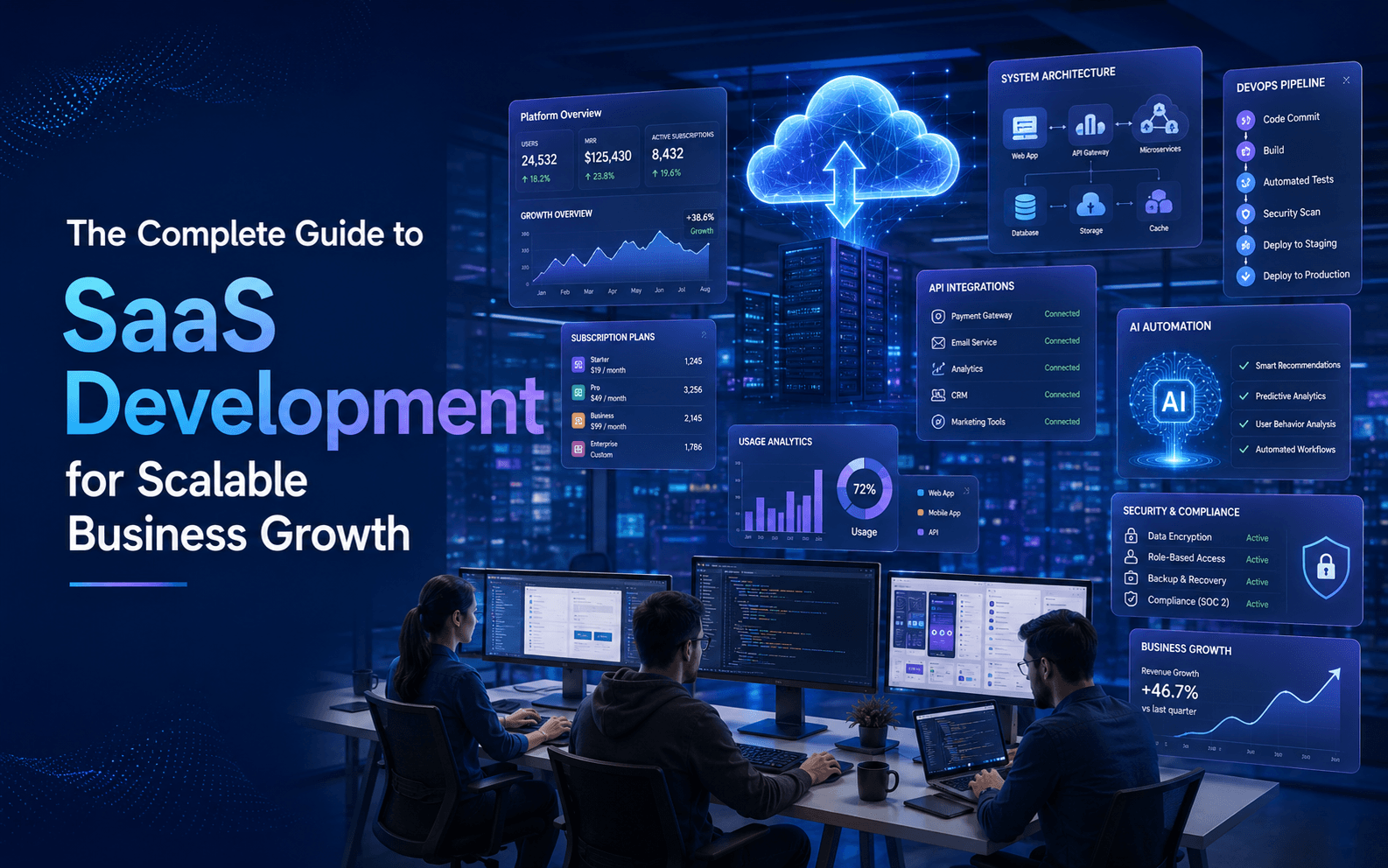Click the Deploy to Staging icon
The image size is (1388, 868).
pos(1245,246)
